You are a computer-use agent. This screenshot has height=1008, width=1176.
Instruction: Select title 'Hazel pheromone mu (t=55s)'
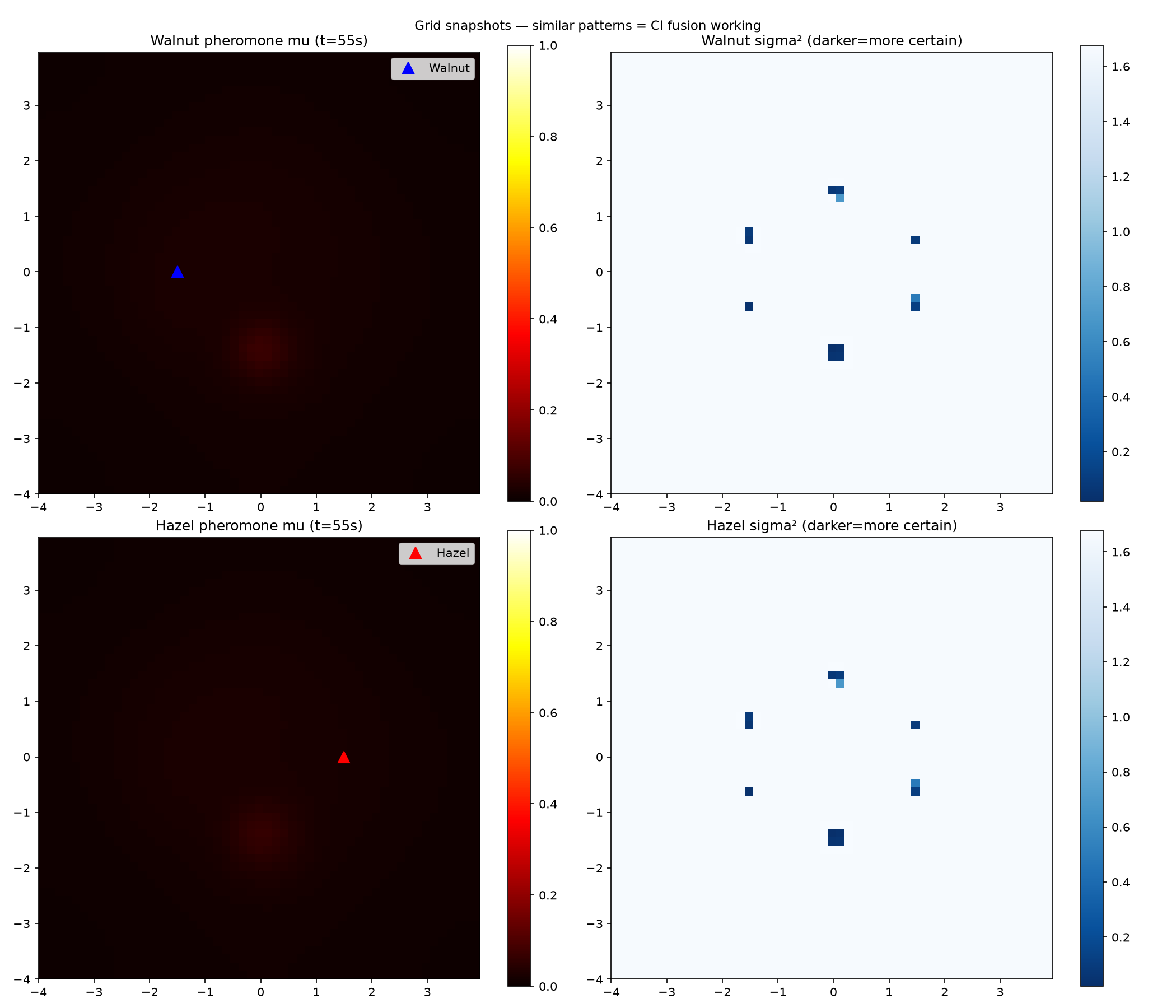[x=259, y=526]
